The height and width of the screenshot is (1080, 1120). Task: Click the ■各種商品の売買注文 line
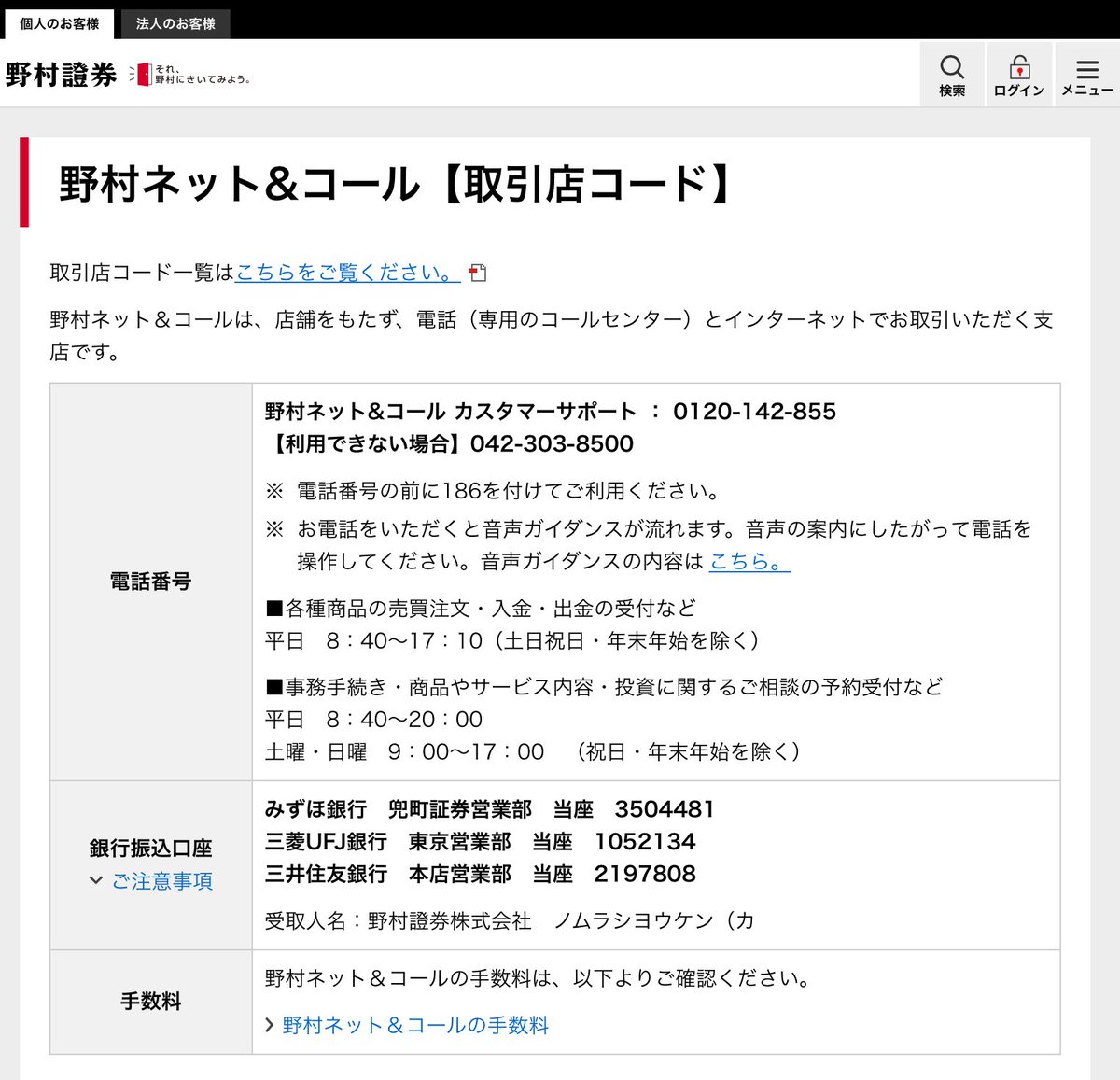point(481,609)
